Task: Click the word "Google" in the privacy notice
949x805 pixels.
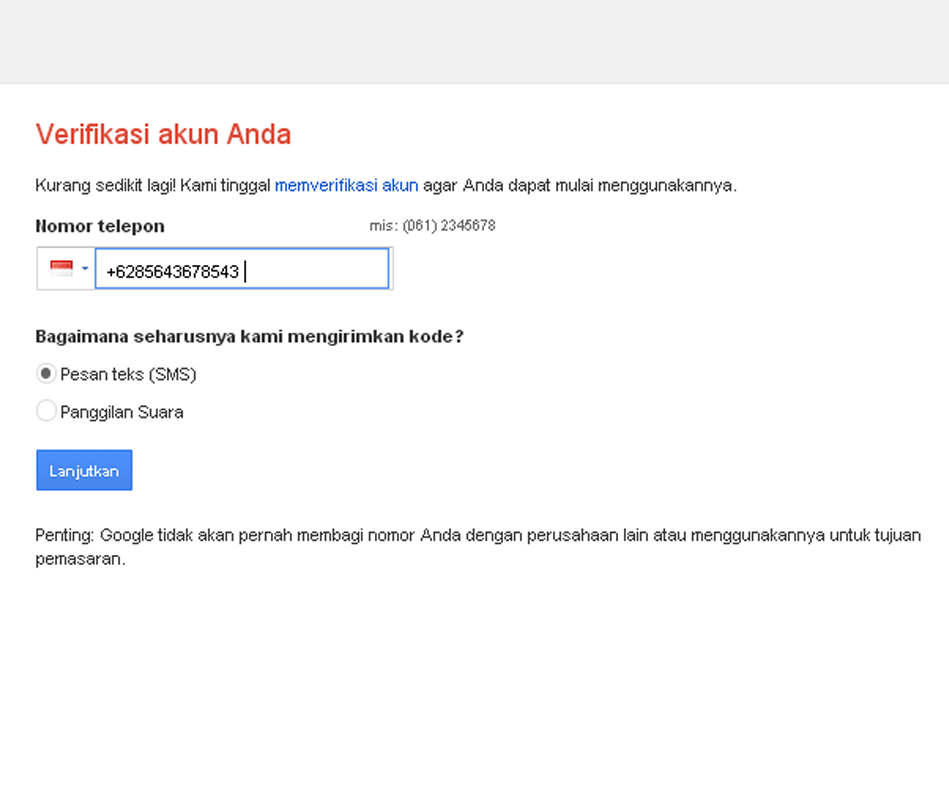Action: coord(126,535)
